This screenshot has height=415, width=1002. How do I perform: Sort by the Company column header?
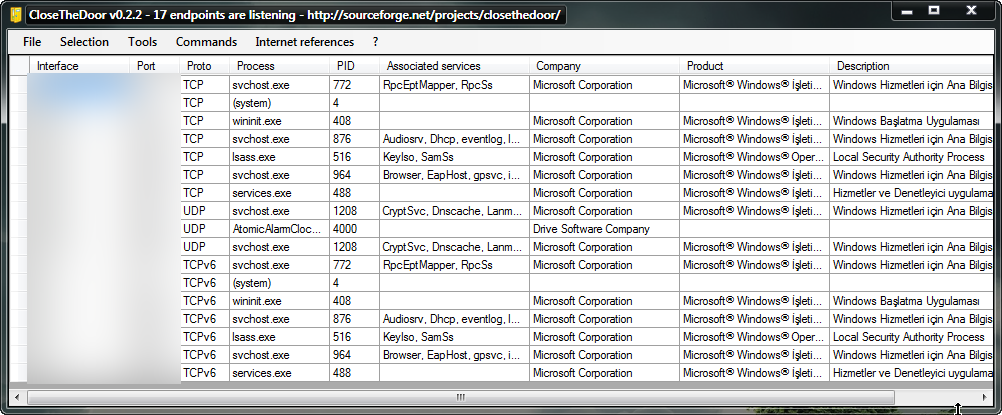coord(604,66)
